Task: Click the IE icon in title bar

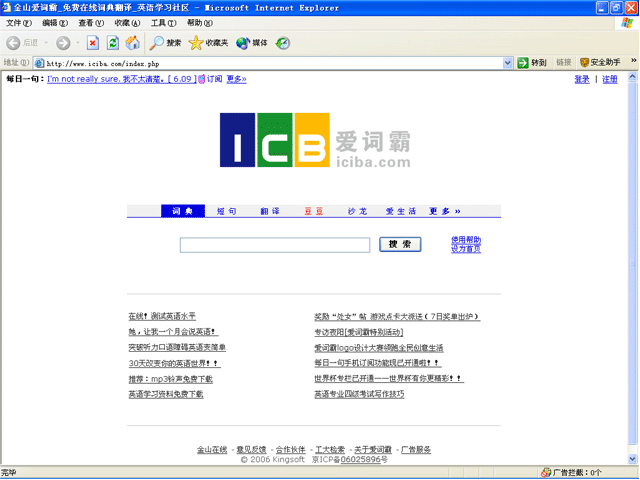Action: (x=6, y=7)
